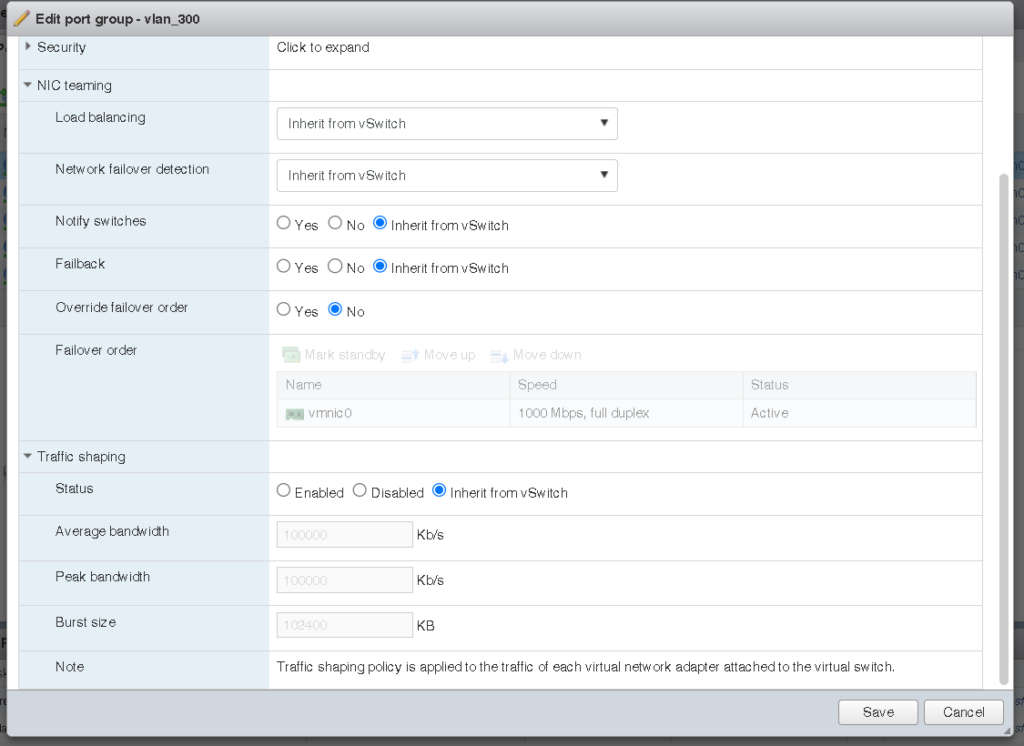Select the vmnic0 row name
Image resolution: width=1024 pixels, height=746 pixels.
click(x=330, y=413)
